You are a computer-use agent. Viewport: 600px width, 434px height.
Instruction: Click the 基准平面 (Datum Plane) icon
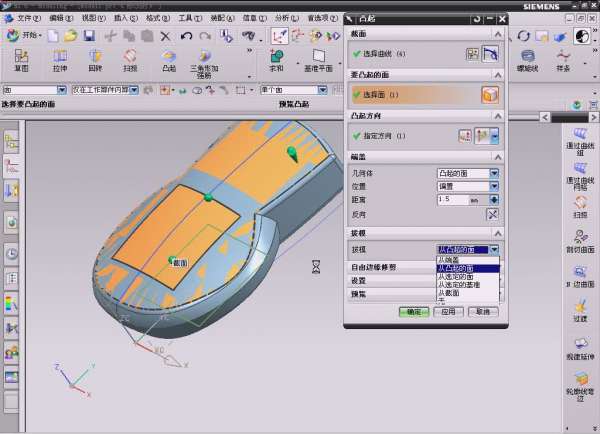coord(319,60)
